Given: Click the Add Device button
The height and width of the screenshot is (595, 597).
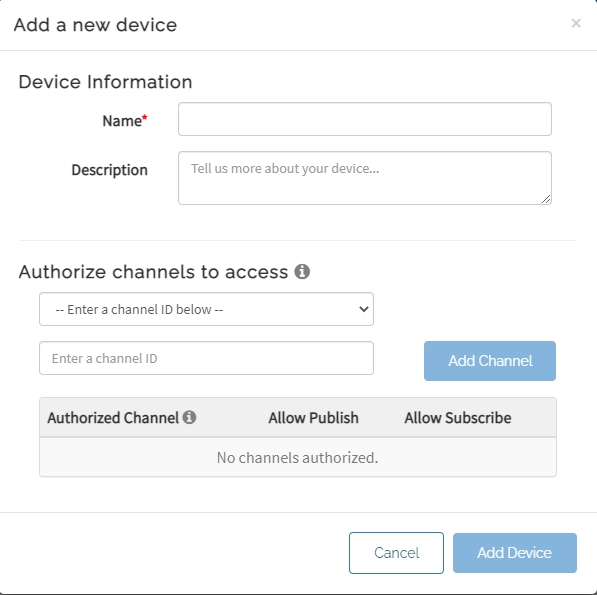Looking at the screenshot, I should coord(515,553).
